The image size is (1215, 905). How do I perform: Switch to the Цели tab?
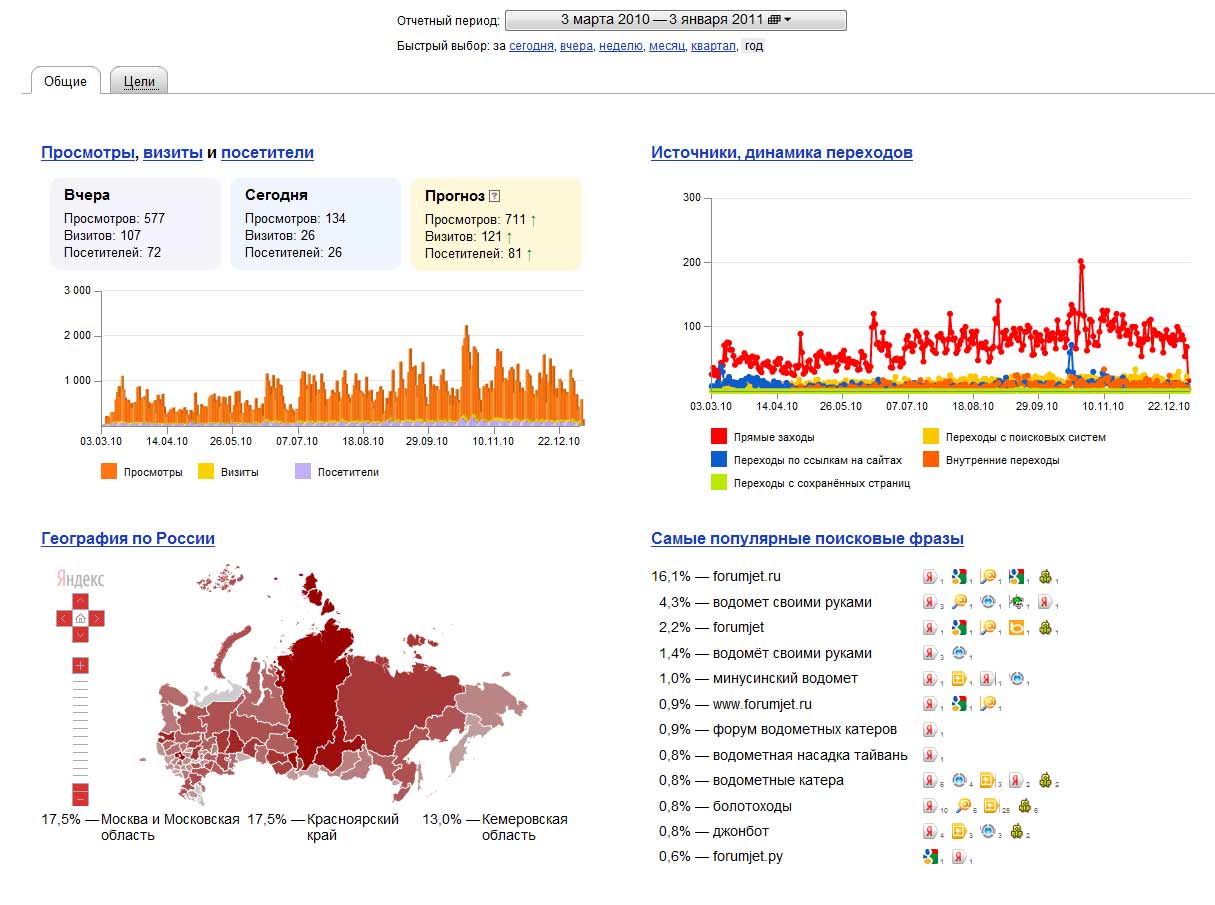pyautogui.click(x=138, y=82)
